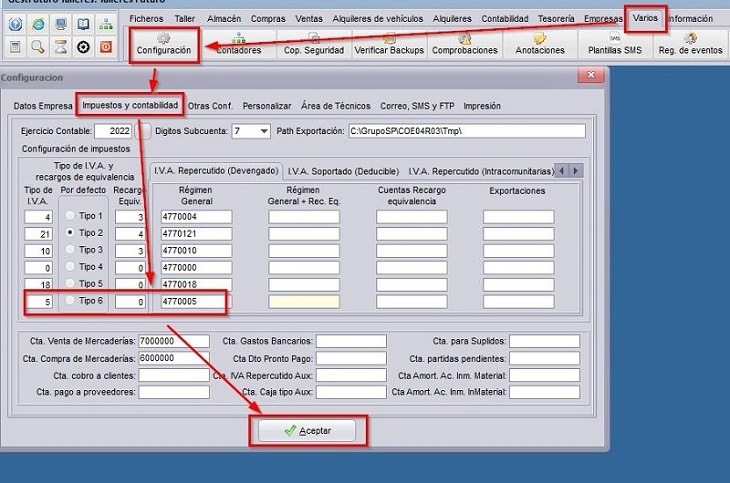The image size is (730, 483).
Task: Open the Almacén menu
Action: point(224,19)
